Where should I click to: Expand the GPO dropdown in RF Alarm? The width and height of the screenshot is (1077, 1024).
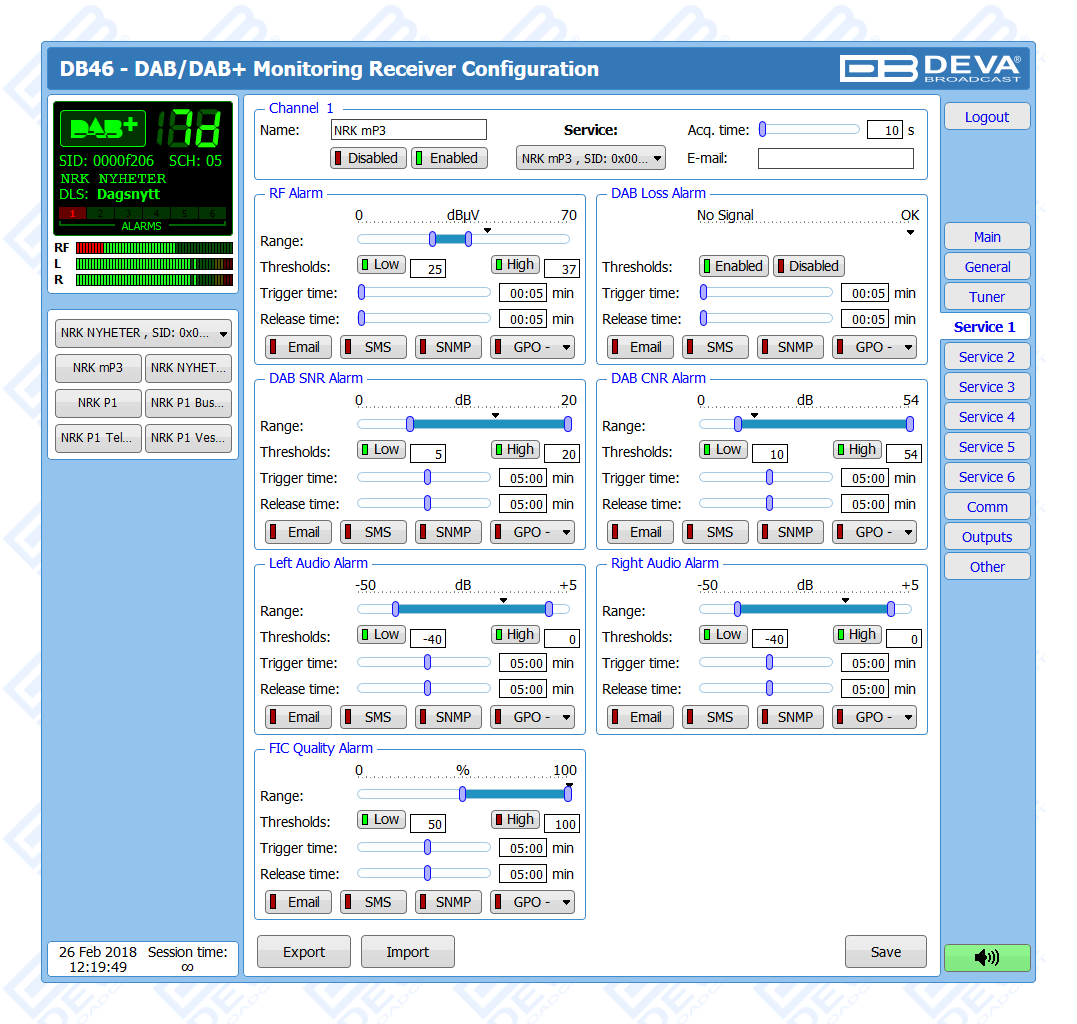click(x=532, y=347)
